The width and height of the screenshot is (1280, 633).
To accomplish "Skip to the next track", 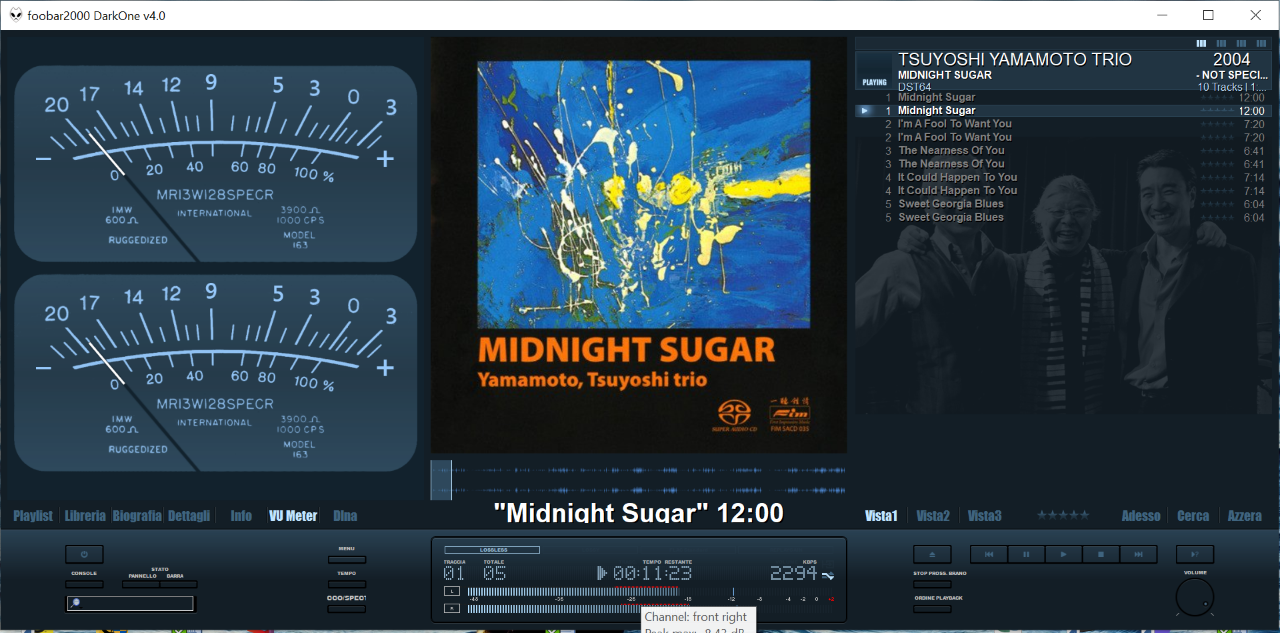I will coord(1138,554).
